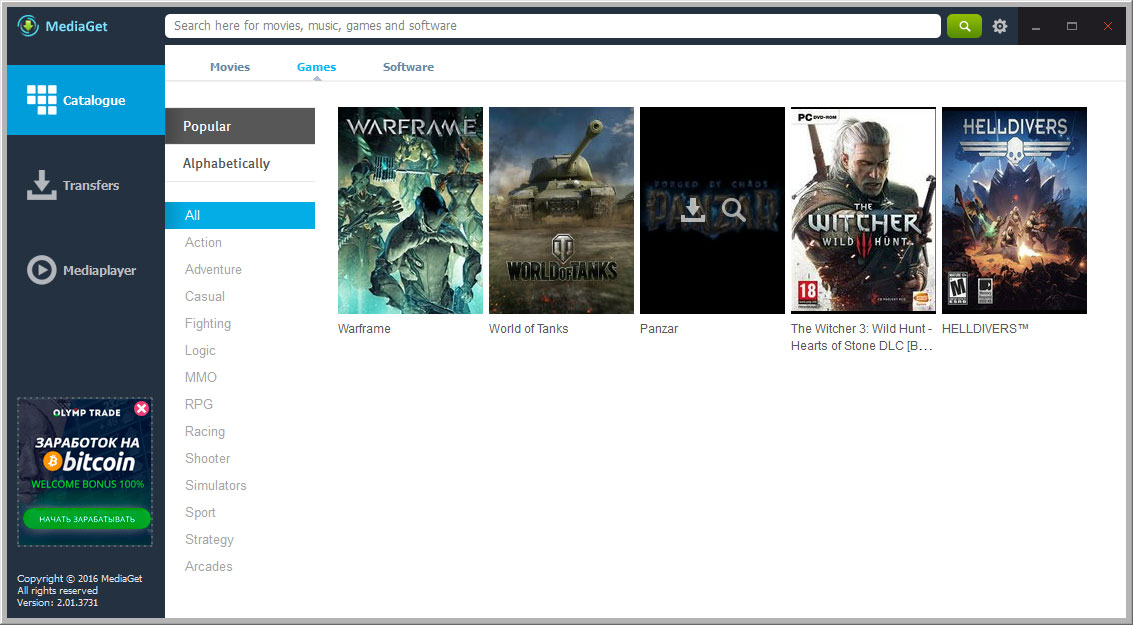Click the green search button

[x=964, y=26]
